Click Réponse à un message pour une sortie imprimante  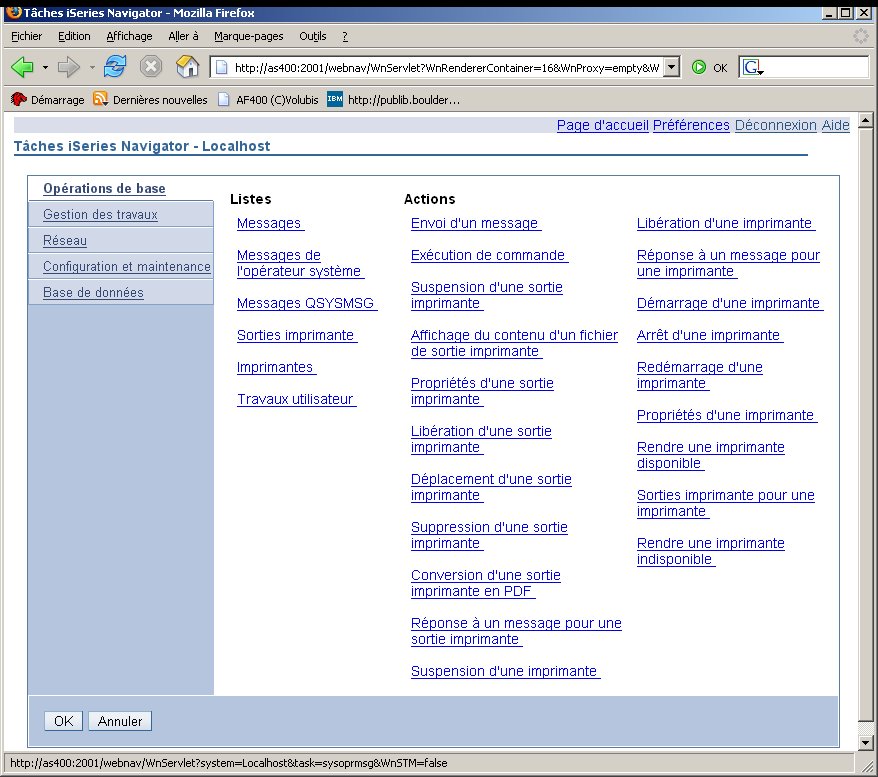tap(516, 631)
